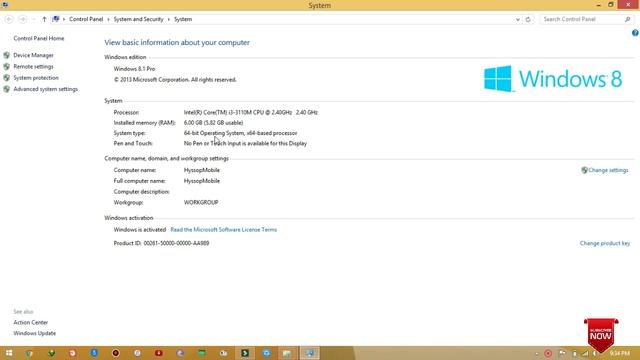The image size is (640, 360).
Task: Click the dark terminal-style taskbar icon
Action: pyautogui.click(x=245, y=353)
